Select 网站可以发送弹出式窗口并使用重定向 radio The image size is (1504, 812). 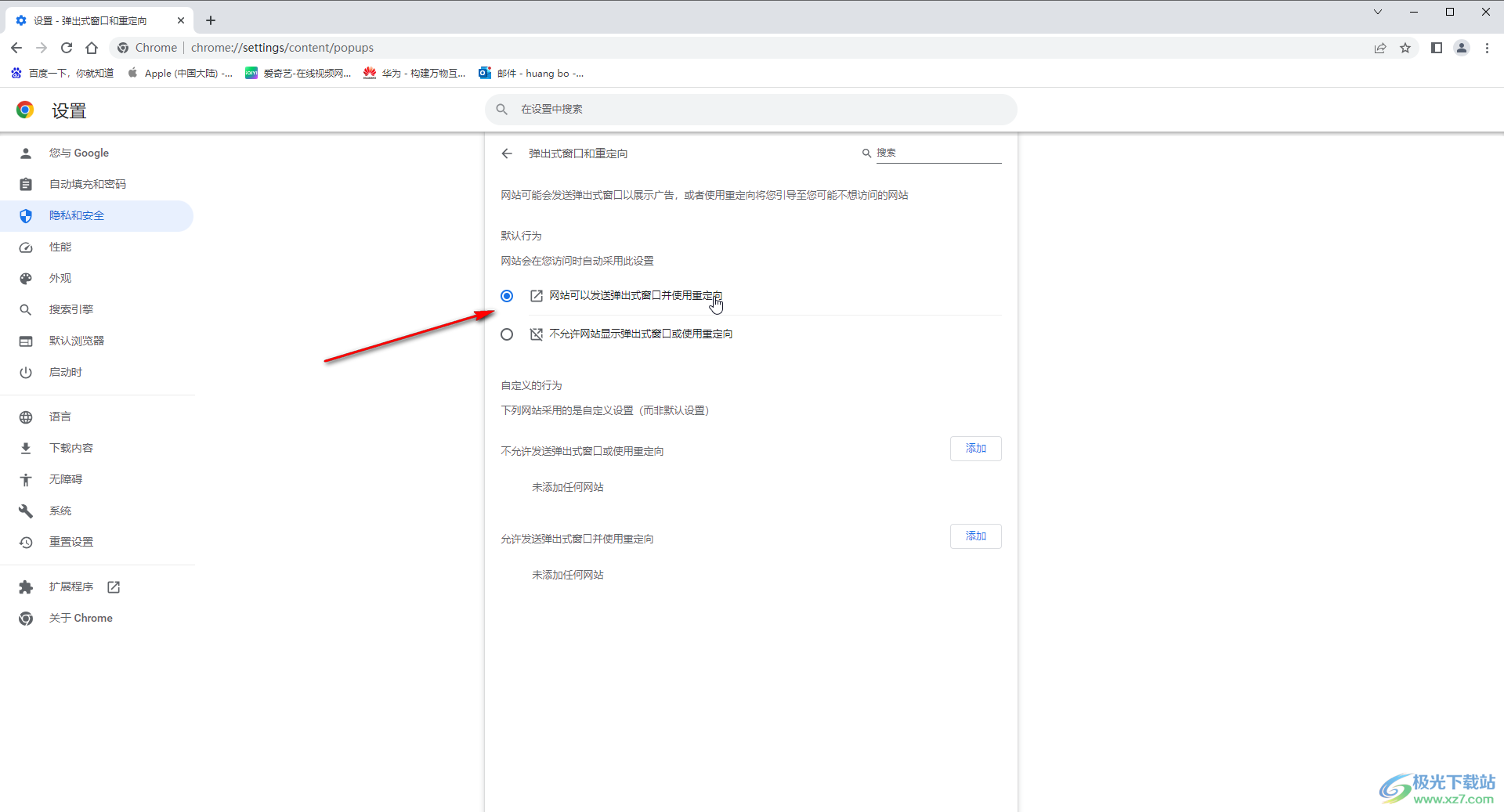point(507,295)
